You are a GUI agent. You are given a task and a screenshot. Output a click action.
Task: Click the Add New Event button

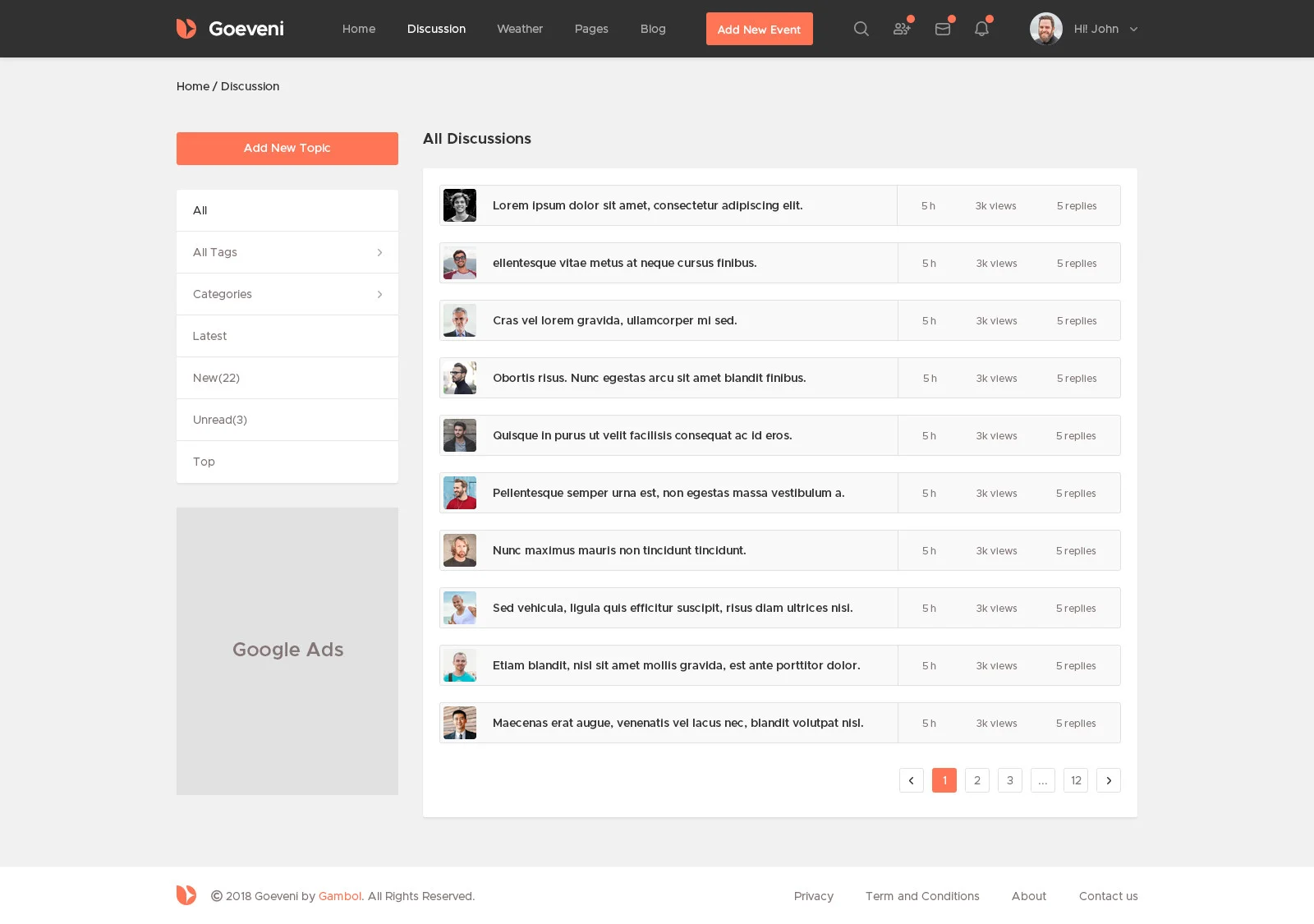click(759, 29)
